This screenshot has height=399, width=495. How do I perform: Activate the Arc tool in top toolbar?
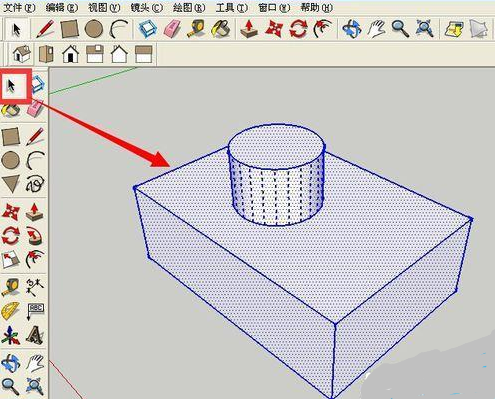(119, 29)
